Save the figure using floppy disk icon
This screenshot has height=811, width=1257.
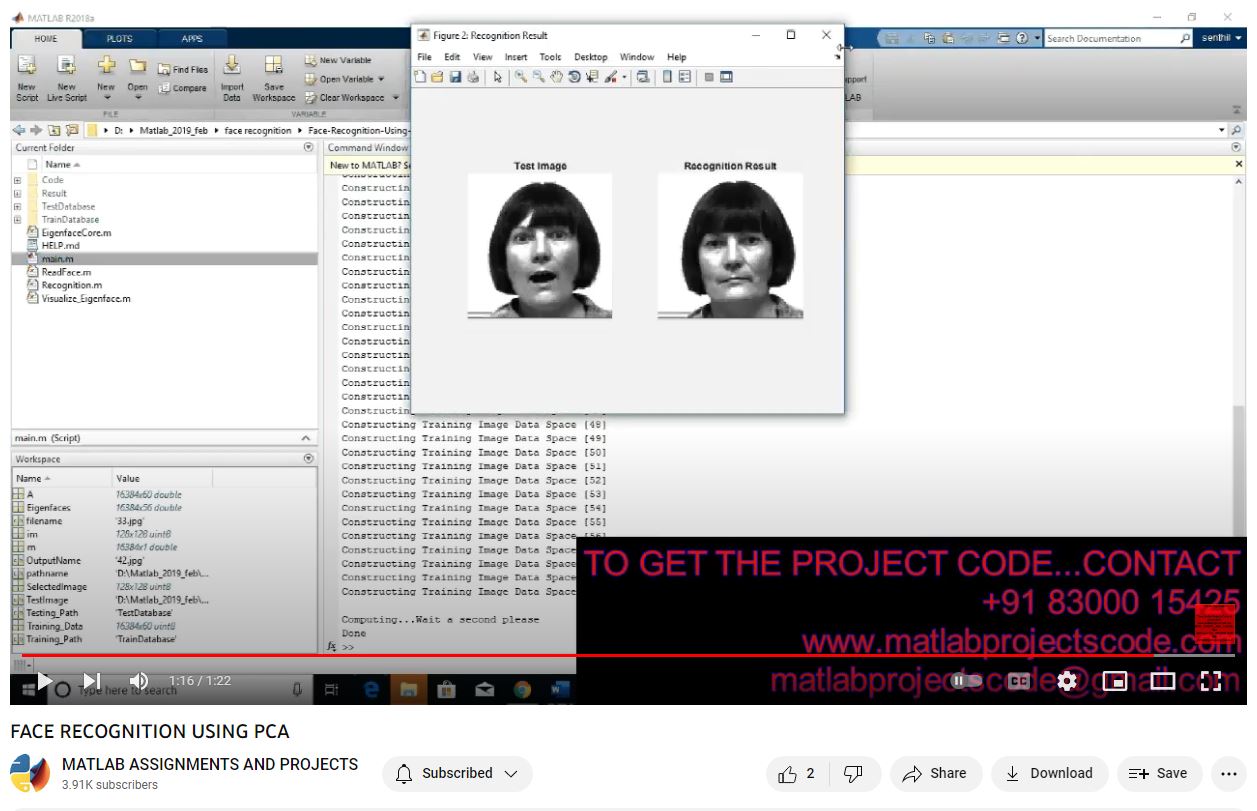point(455,77)
